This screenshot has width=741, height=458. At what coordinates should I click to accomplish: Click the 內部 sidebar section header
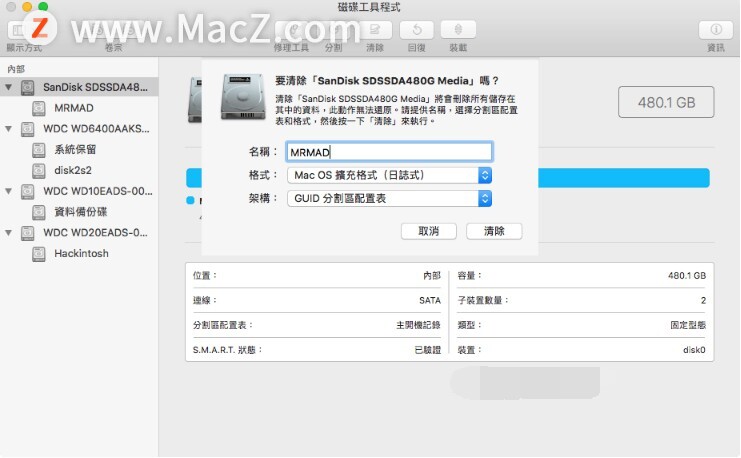point(16,69)
